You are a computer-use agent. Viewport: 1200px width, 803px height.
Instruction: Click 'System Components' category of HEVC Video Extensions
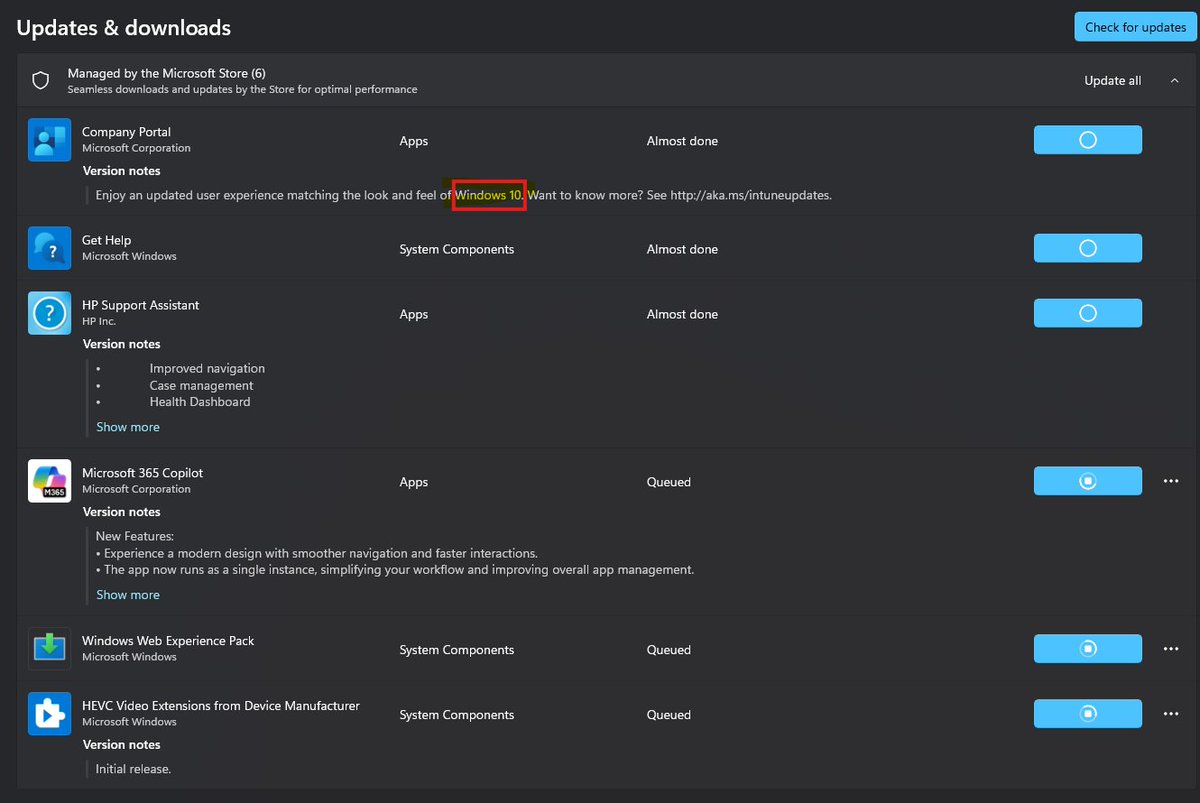point(457,715)
